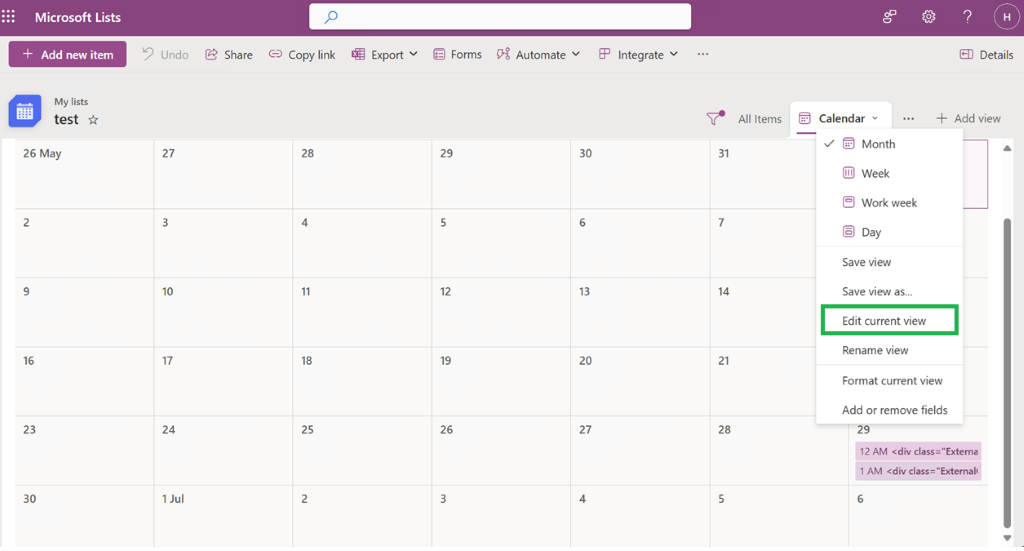
Task: Click the blue calendar list icon
Action: coord(25,111)
